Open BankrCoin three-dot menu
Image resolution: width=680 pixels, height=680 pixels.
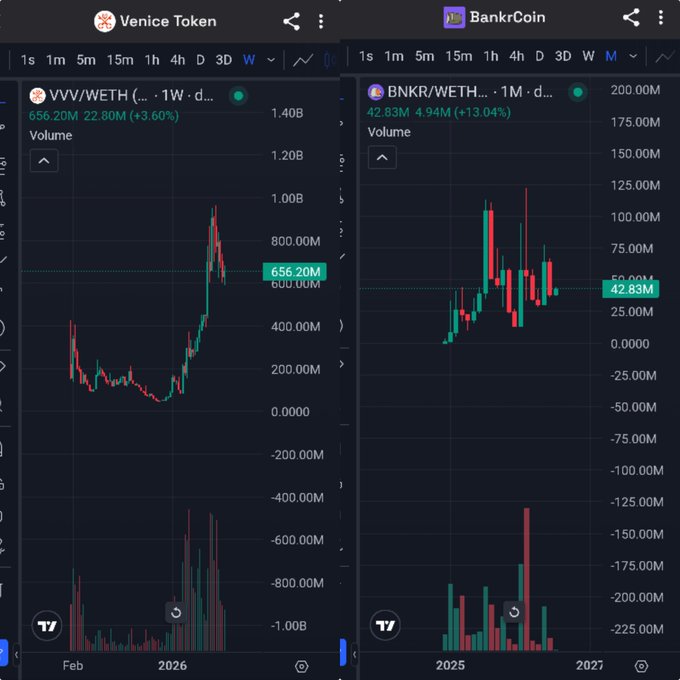tap(660, 17)
